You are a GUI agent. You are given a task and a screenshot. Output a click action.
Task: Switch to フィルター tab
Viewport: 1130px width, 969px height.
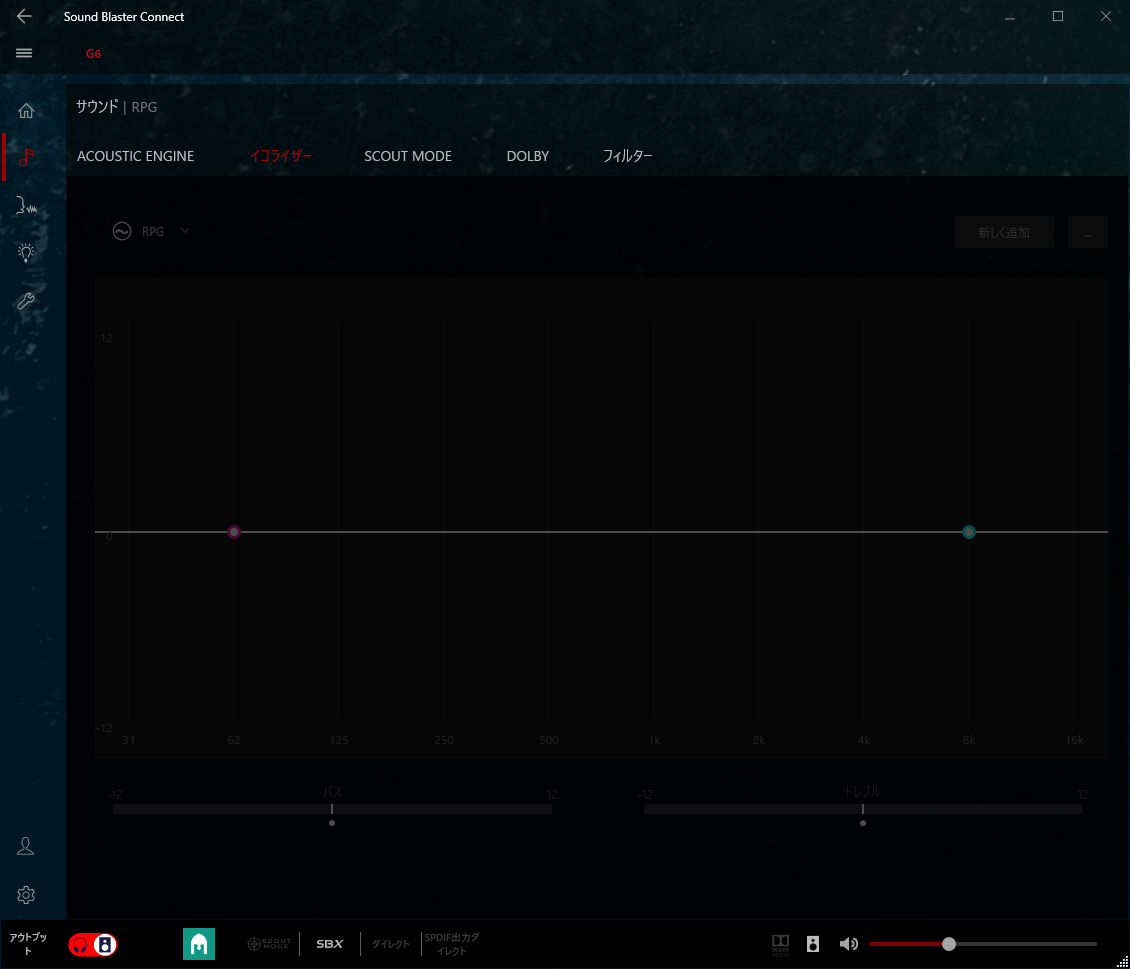[628, 156]
